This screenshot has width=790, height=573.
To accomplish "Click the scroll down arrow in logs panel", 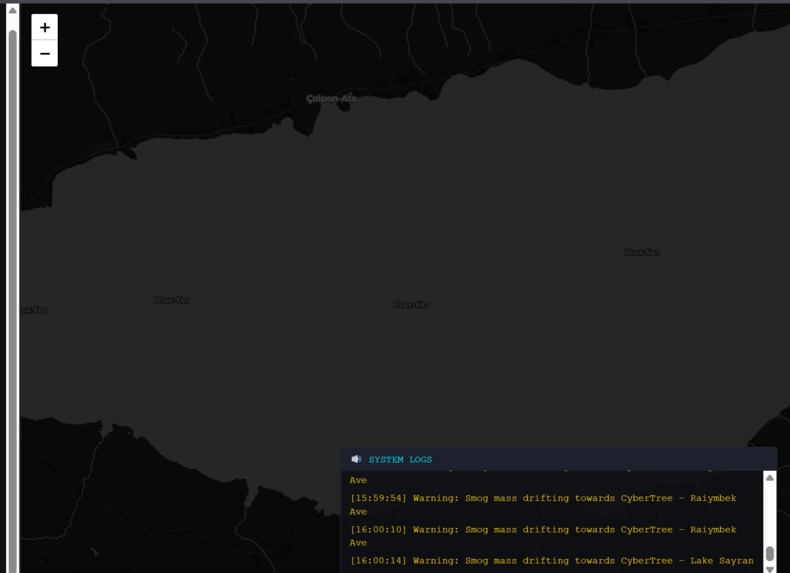I will pos(769,569).
